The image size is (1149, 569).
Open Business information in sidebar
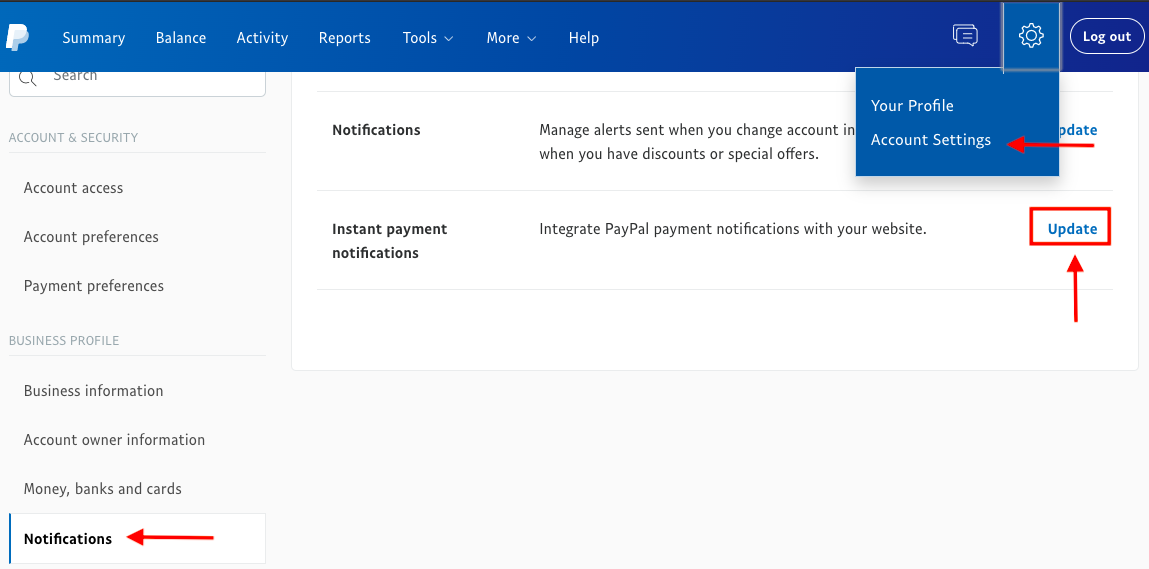point(93,391)
